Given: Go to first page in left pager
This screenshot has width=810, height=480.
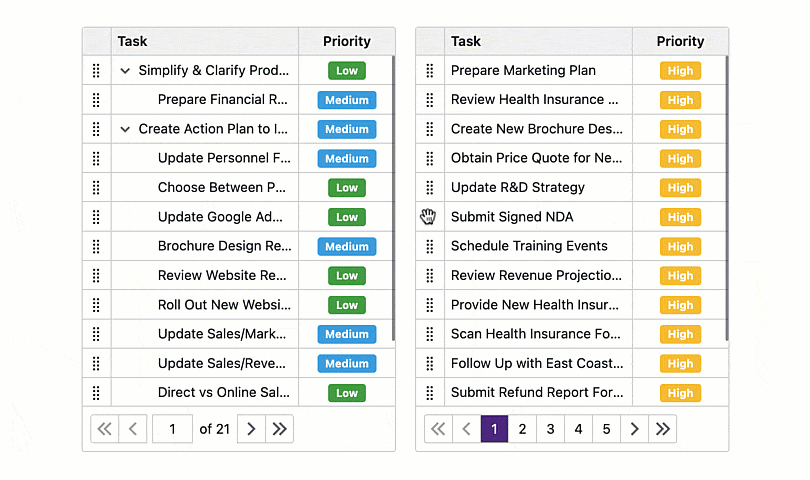Looking at the screenshot, I should tap(104, 429).
